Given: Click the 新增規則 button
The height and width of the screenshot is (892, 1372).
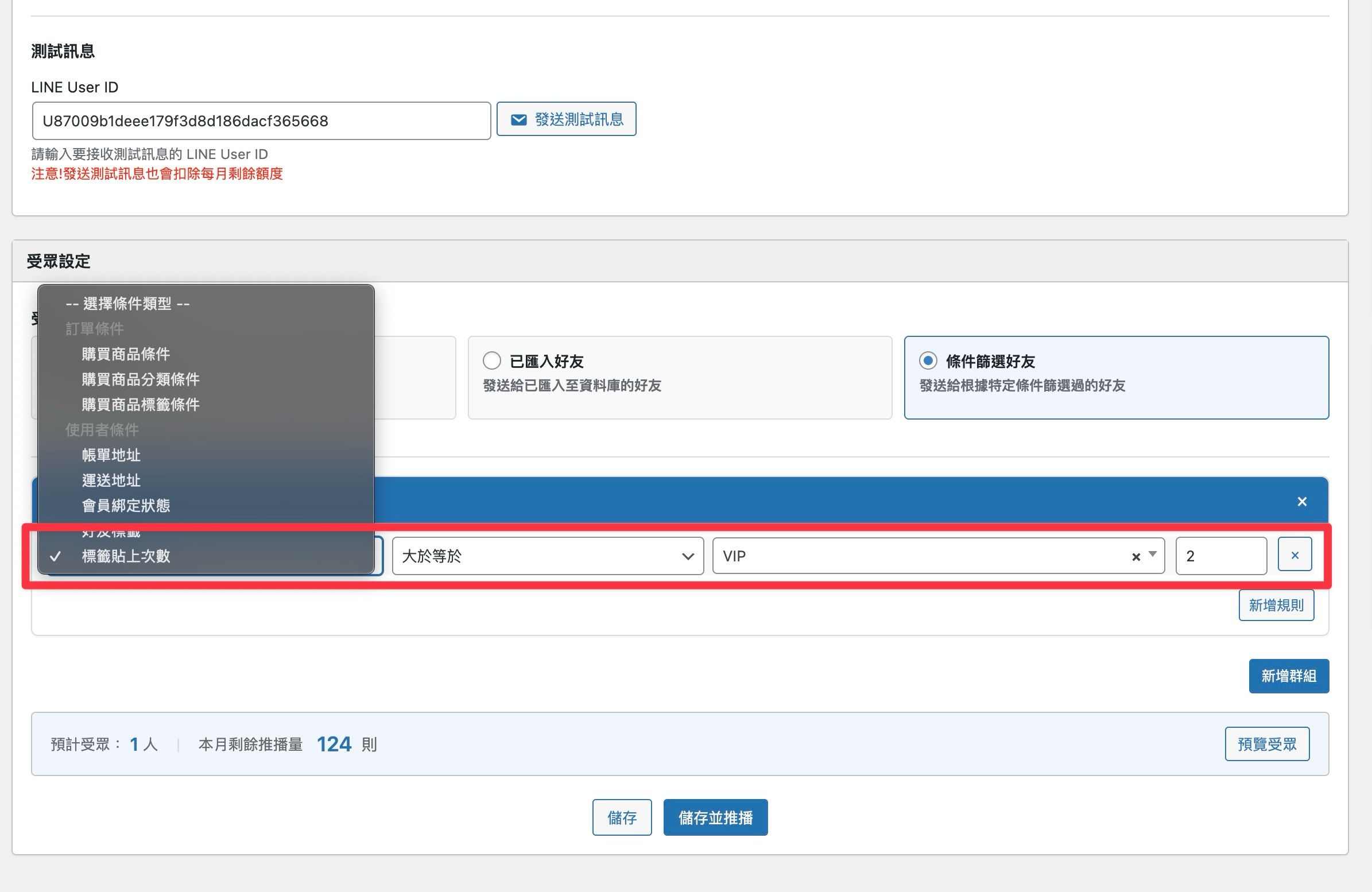Looking at the screenshot, I should click(1276, 606).
